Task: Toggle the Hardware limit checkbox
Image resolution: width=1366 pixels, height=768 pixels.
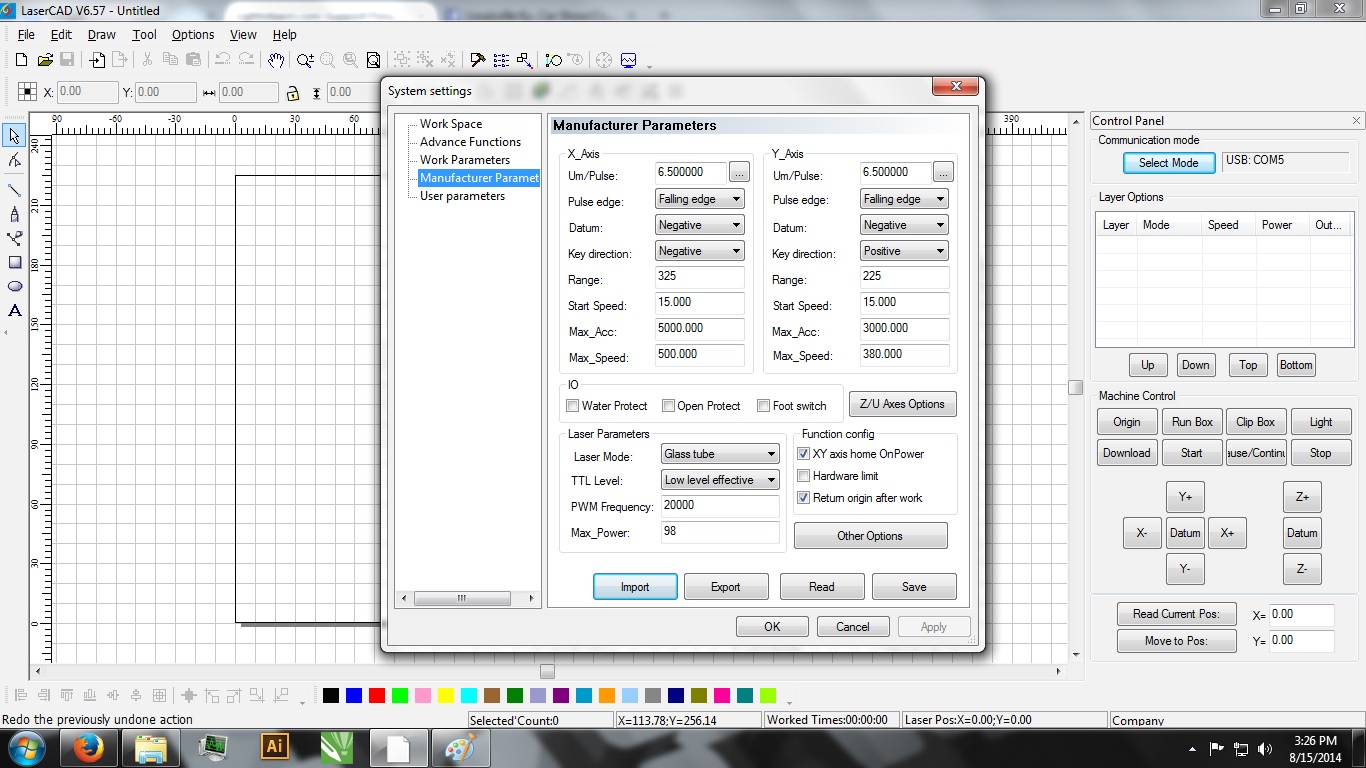Action: [x=803, y=476]
